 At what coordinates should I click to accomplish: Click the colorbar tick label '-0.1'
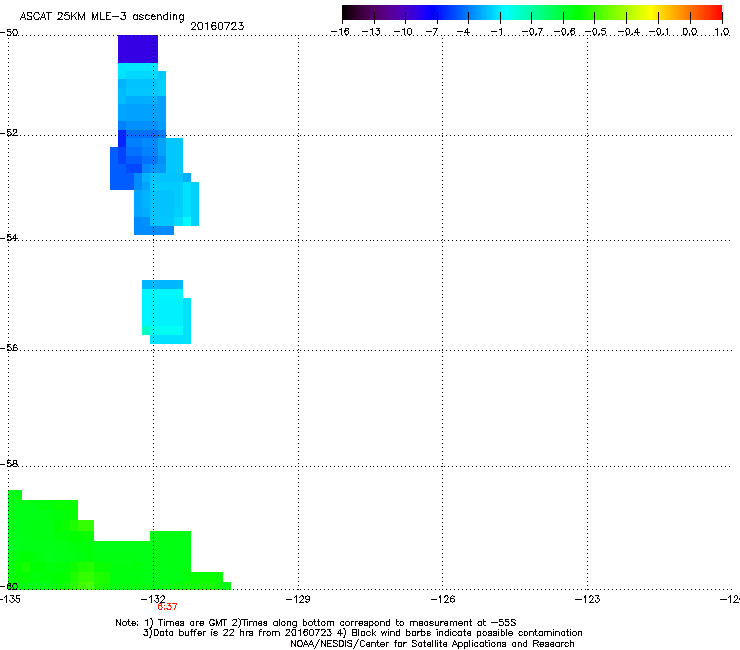[659, 32]
